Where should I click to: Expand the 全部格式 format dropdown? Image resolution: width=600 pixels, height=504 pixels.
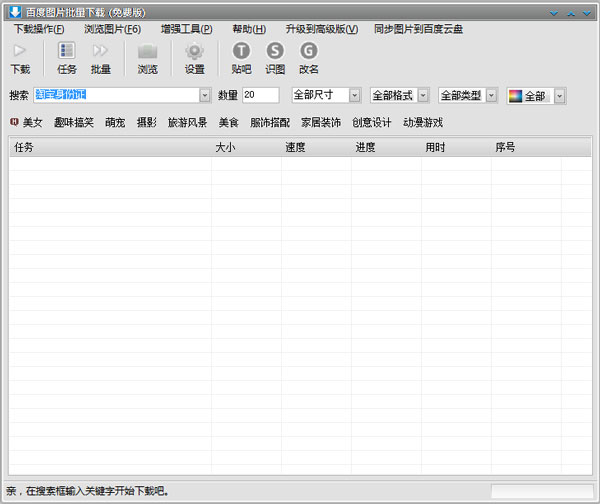click(423, 95)
